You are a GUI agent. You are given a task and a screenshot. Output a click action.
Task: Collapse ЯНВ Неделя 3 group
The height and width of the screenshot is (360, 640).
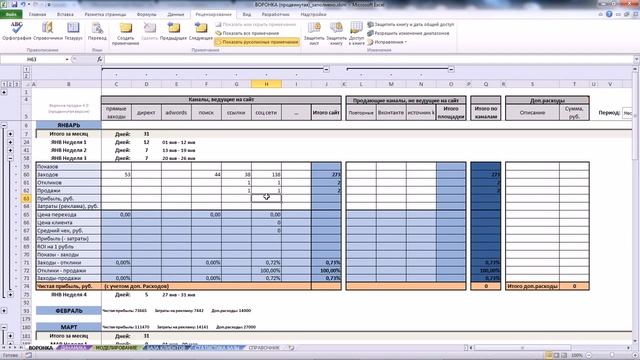(x=10, y=158)
